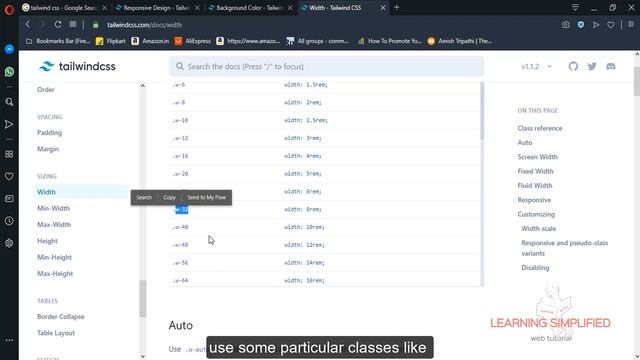Open personal news in the sidebar

coord(9,198)
